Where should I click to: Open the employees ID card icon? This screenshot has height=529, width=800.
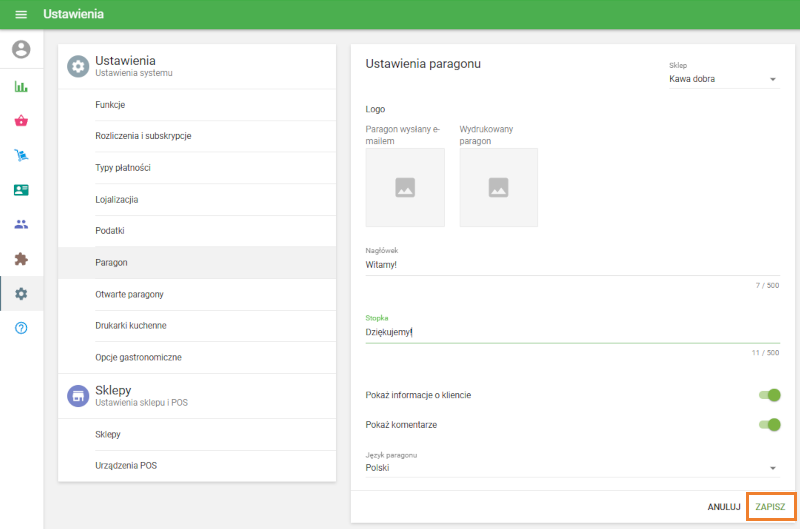pos(21,190)
